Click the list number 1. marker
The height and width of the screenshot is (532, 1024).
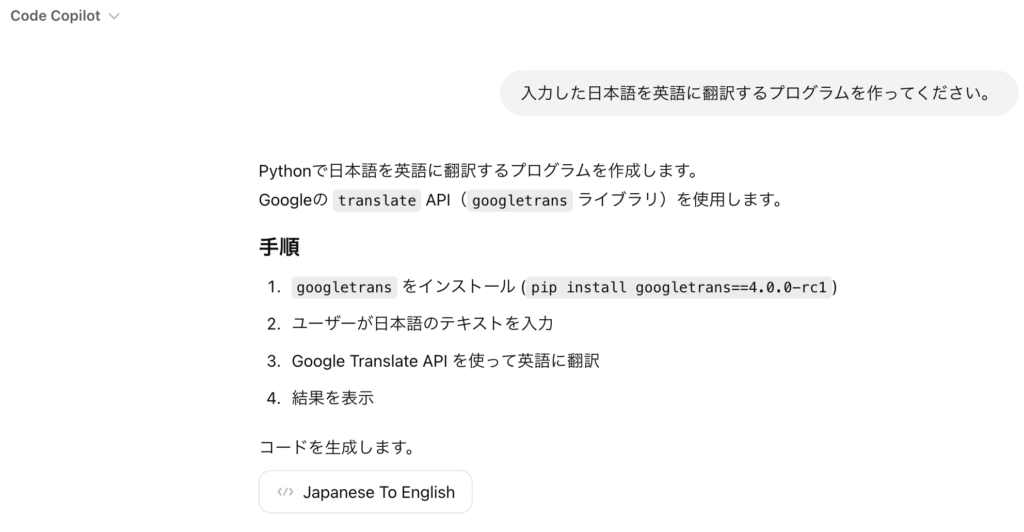pos(274,287)
